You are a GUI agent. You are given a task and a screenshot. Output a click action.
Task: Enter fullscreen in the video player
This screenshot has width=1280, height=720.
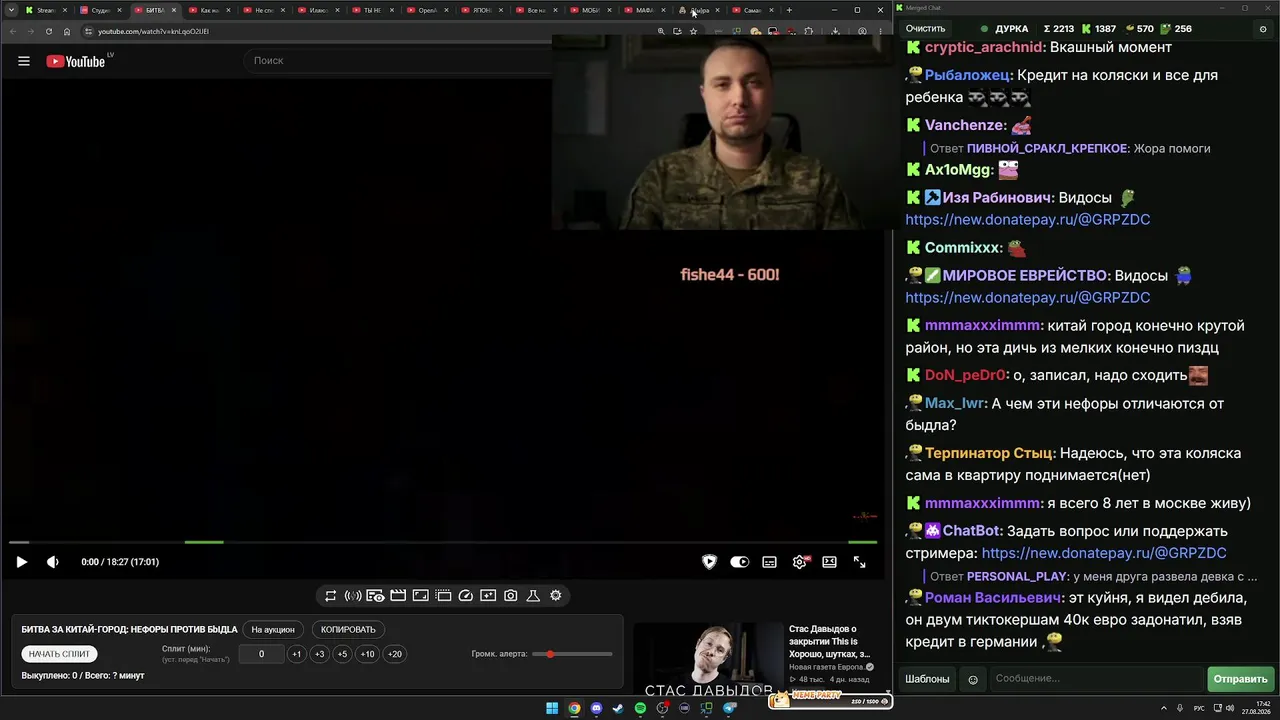pyautogui.click(x=859, y=562)
